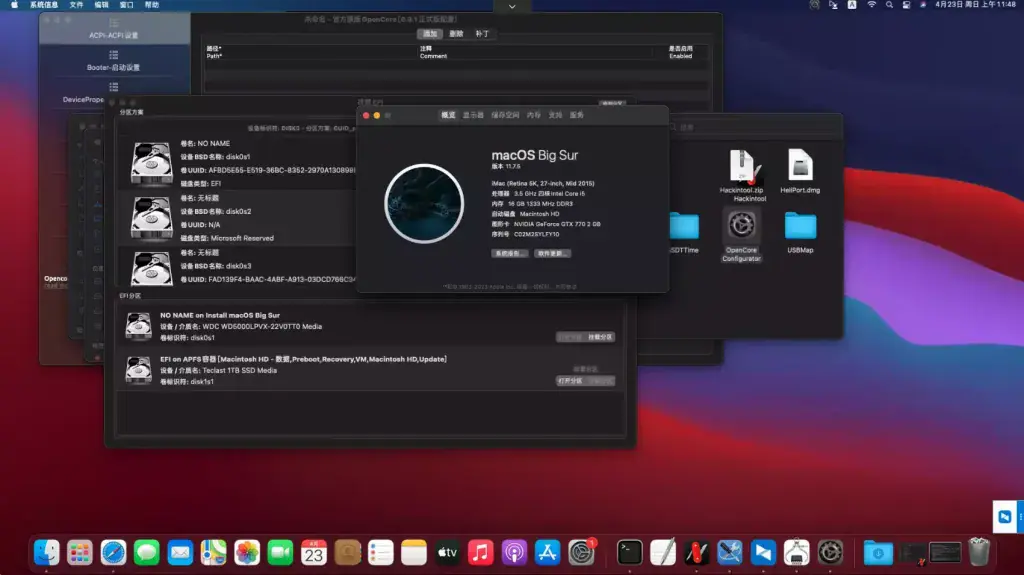
Task: Select Booter settings in OpenCore sidebar
Action: [114, 61]
